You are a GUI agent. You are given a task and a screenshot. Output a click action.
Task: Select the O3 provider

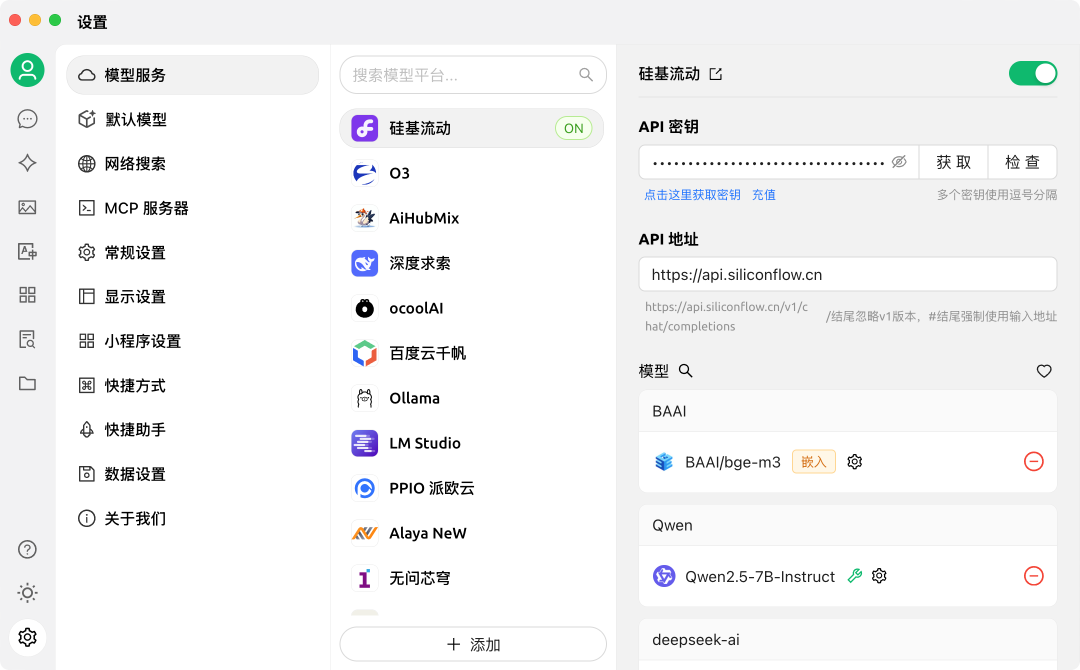tap(472, 173)
